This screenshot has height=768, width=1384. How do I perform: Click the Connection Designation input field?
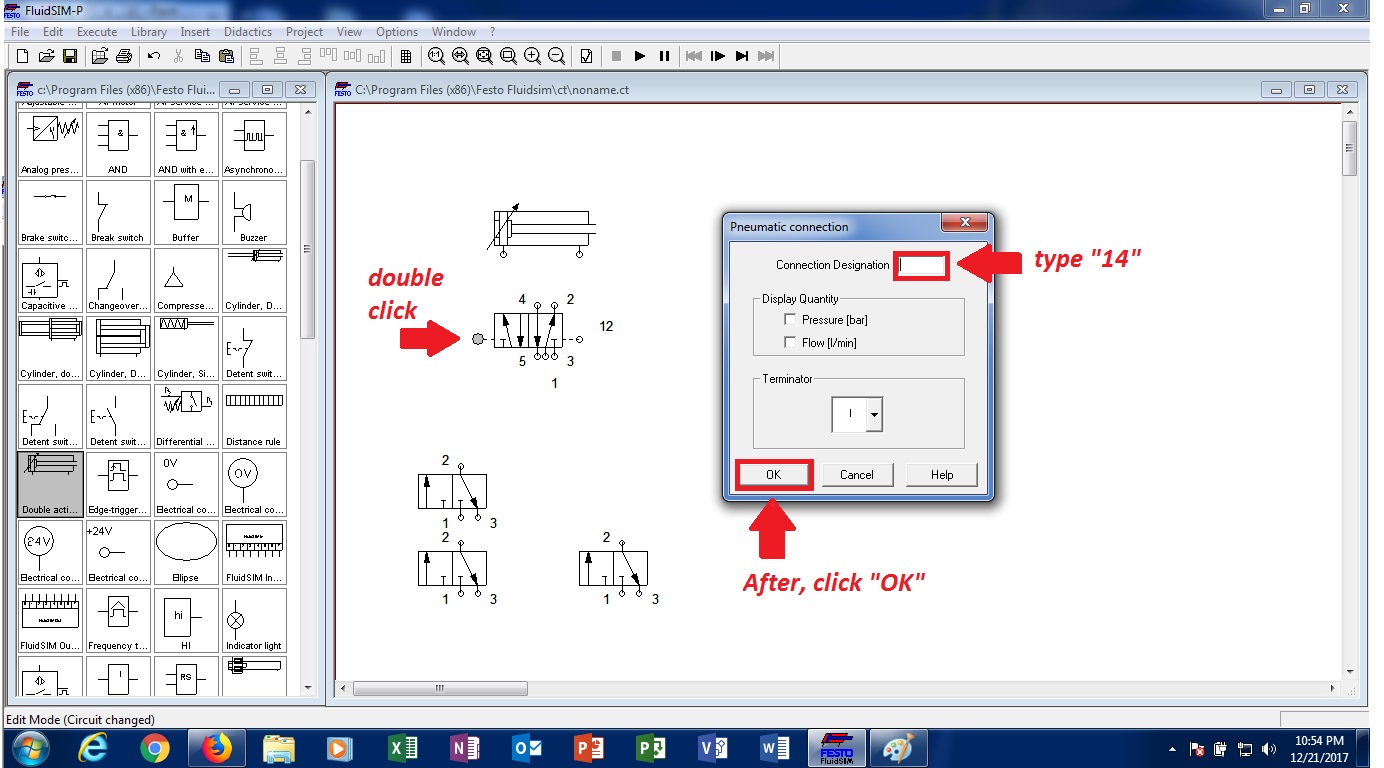coord(920,265)
